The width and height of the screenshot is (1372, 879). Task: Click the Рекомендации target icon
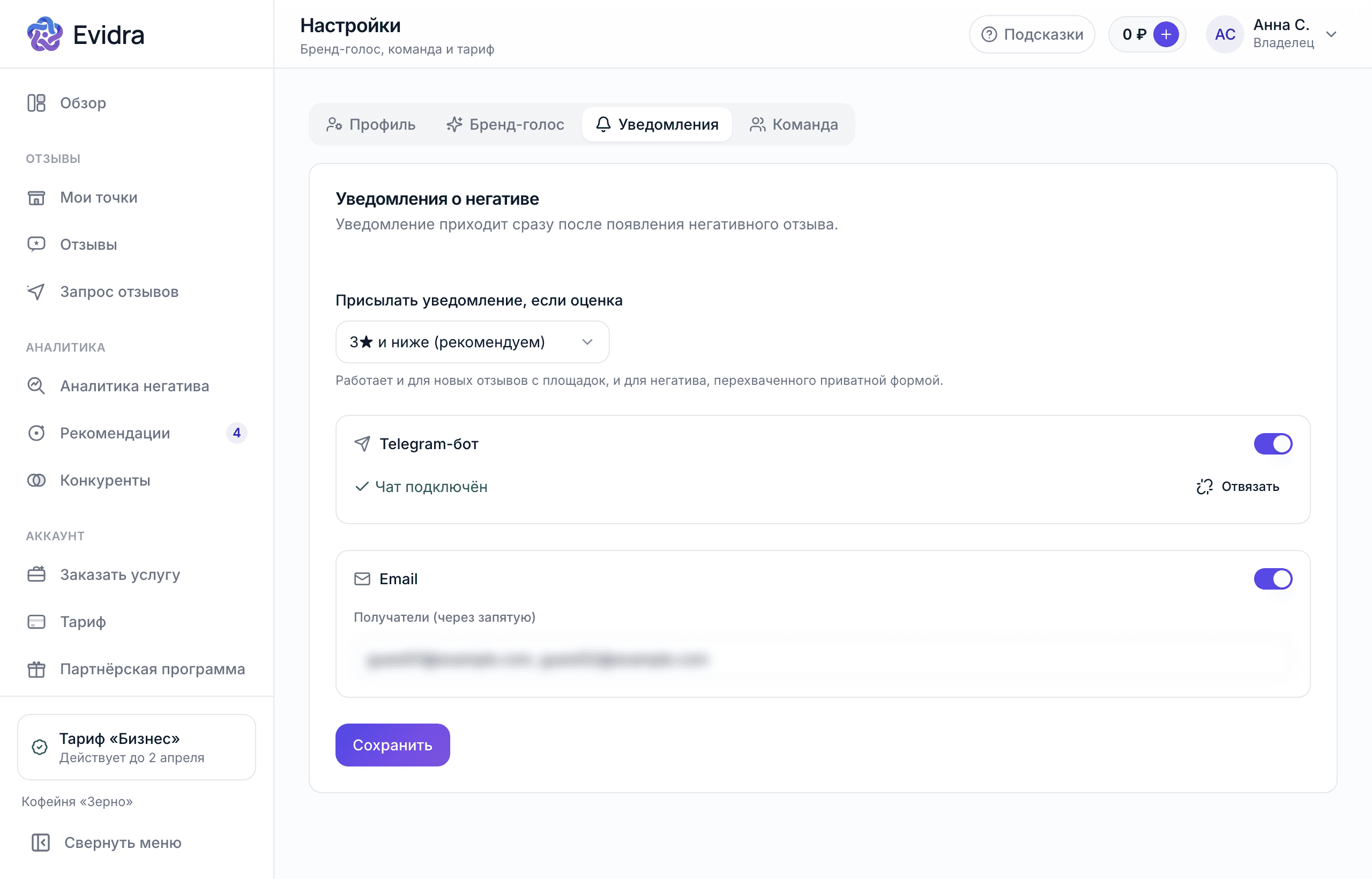tap(36, 433)
